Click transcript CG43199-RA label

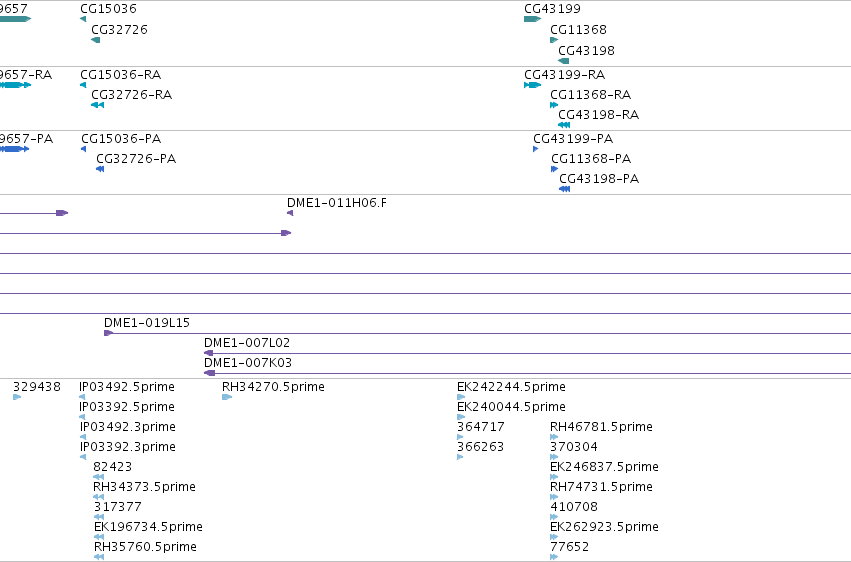[564, 74]
